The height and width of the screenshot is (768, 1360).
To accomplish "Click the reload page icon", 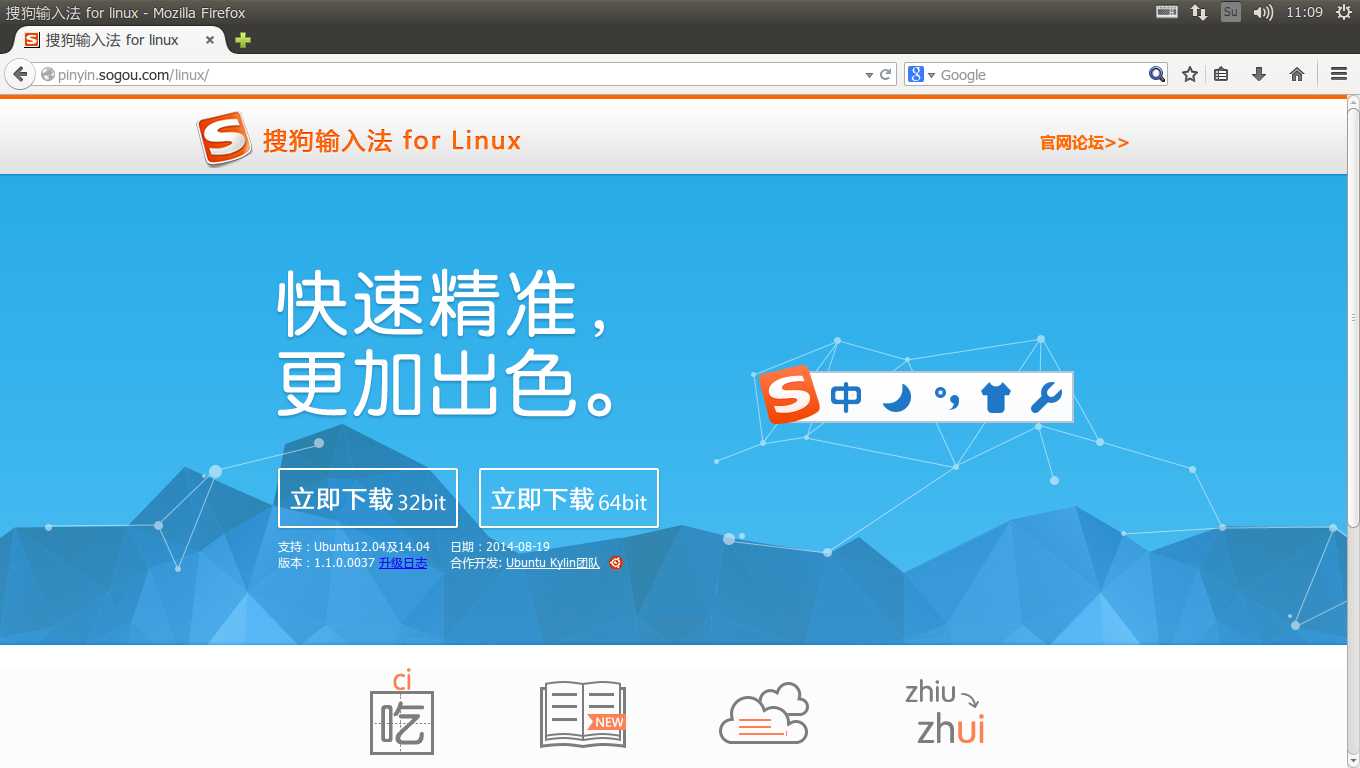I will point(885,74).
